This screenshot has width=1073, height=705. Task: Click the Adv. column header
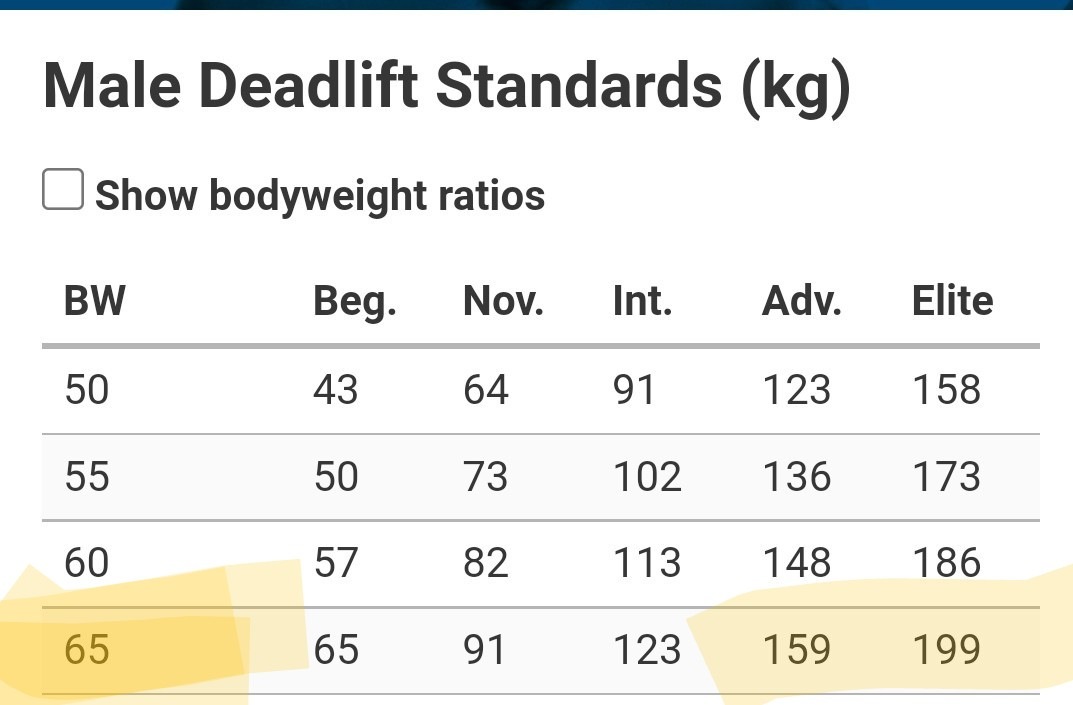tap(801, 300)
